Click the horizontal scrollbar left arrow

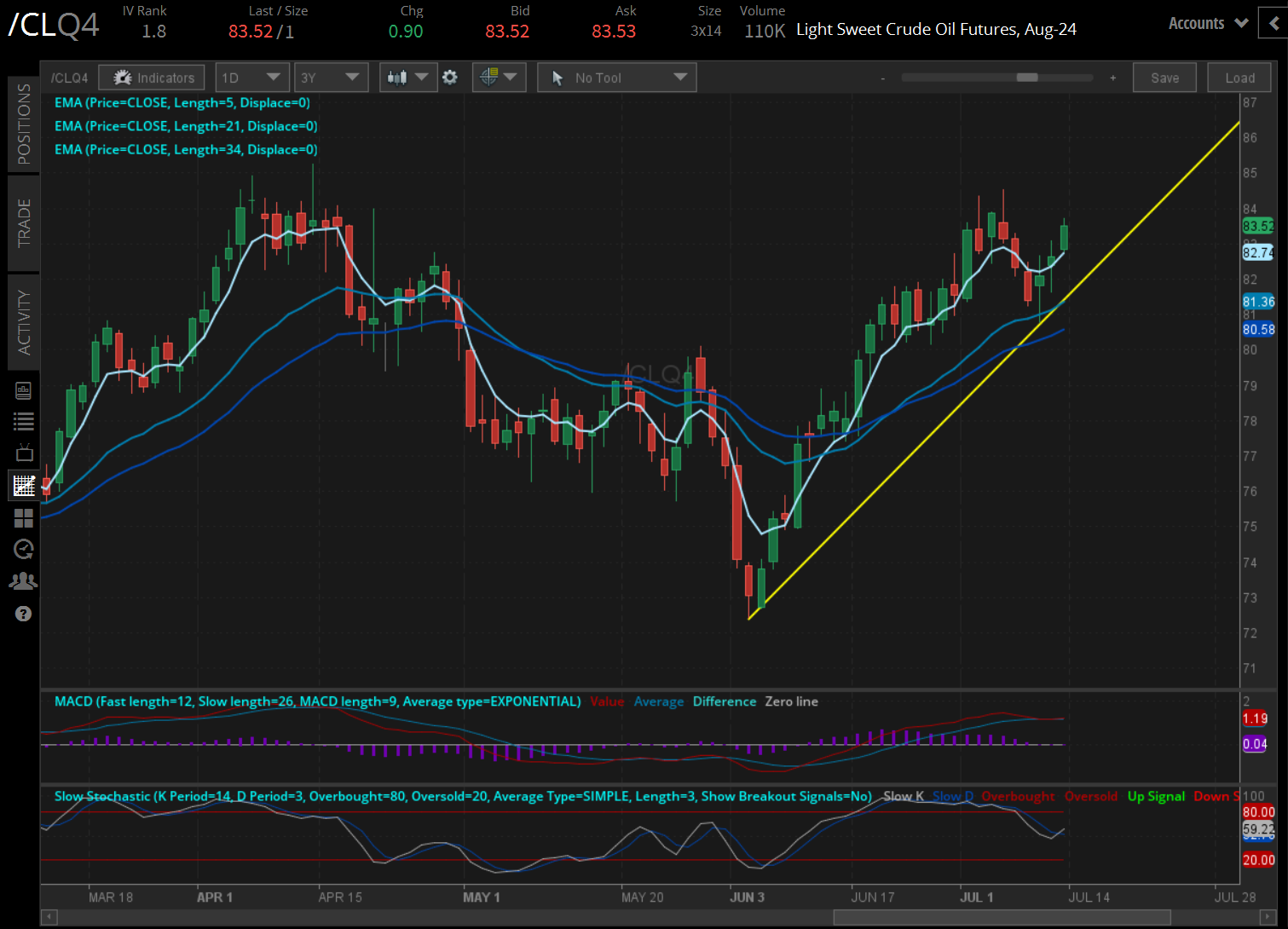coord(49,917)
